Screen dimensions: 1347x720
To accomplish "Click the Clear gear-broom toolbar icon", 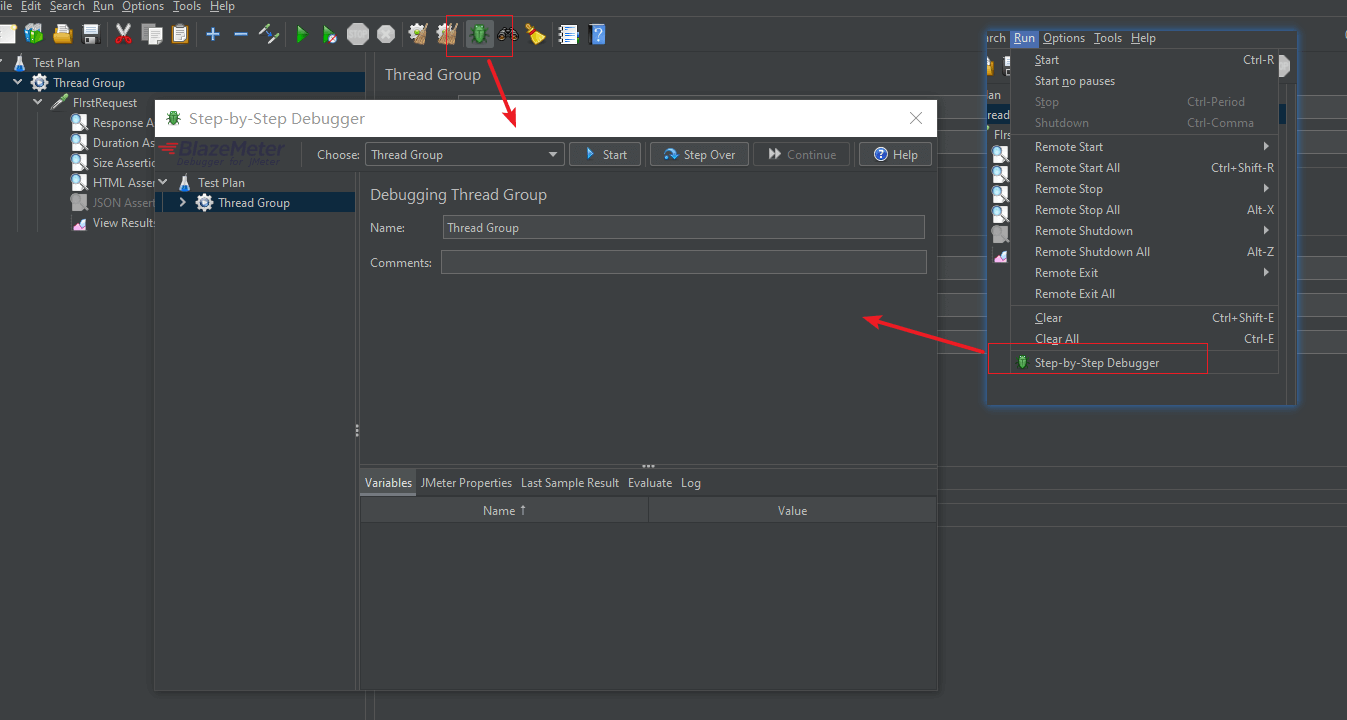I will point(418,35).
